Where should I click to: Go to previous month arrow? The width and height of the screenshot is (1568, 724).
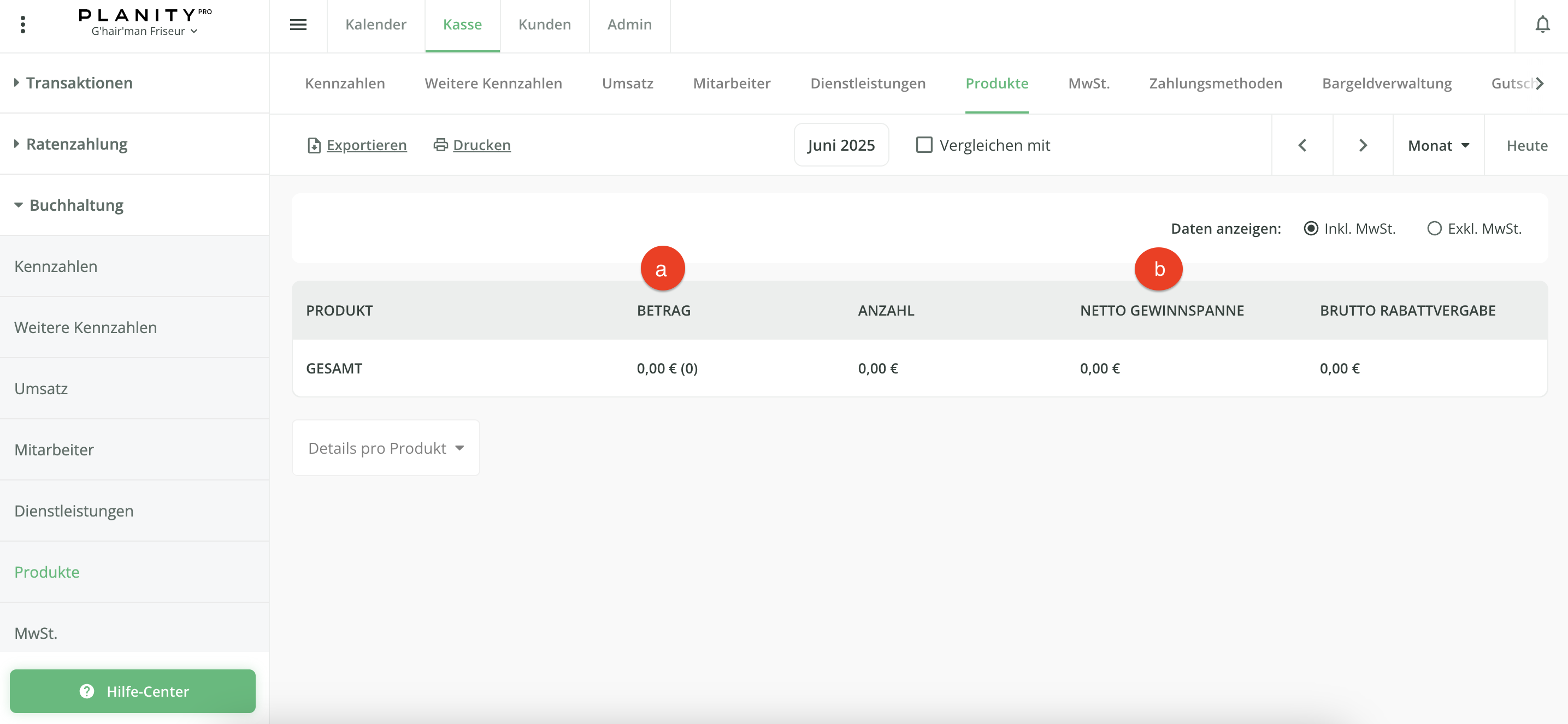point(1302,145)
